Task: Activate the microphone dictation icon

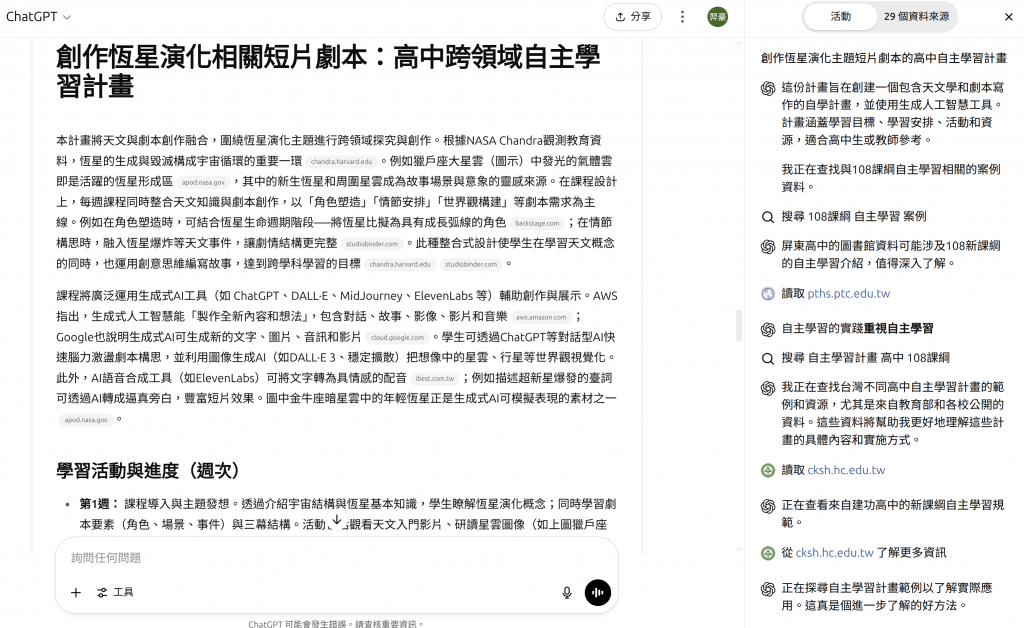Action: point(566,592)
